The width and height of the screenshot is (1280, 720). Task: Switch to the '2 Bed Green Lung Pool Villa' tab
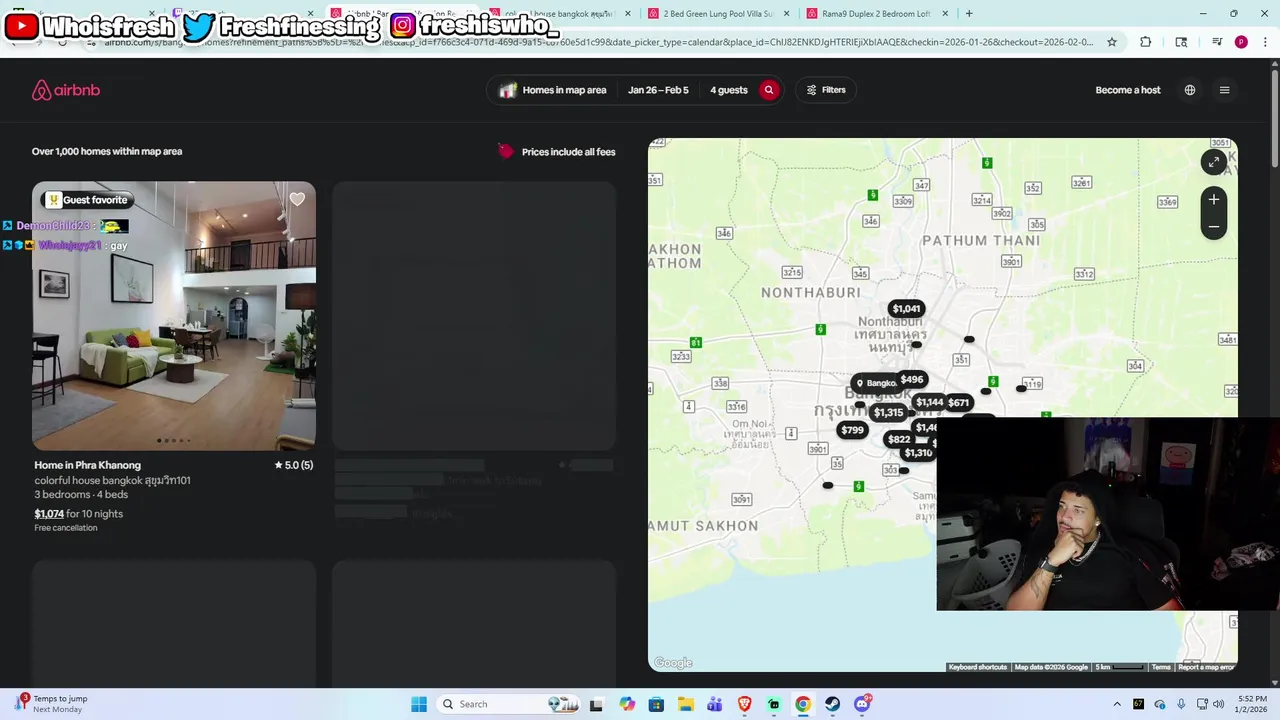(718, 14)
